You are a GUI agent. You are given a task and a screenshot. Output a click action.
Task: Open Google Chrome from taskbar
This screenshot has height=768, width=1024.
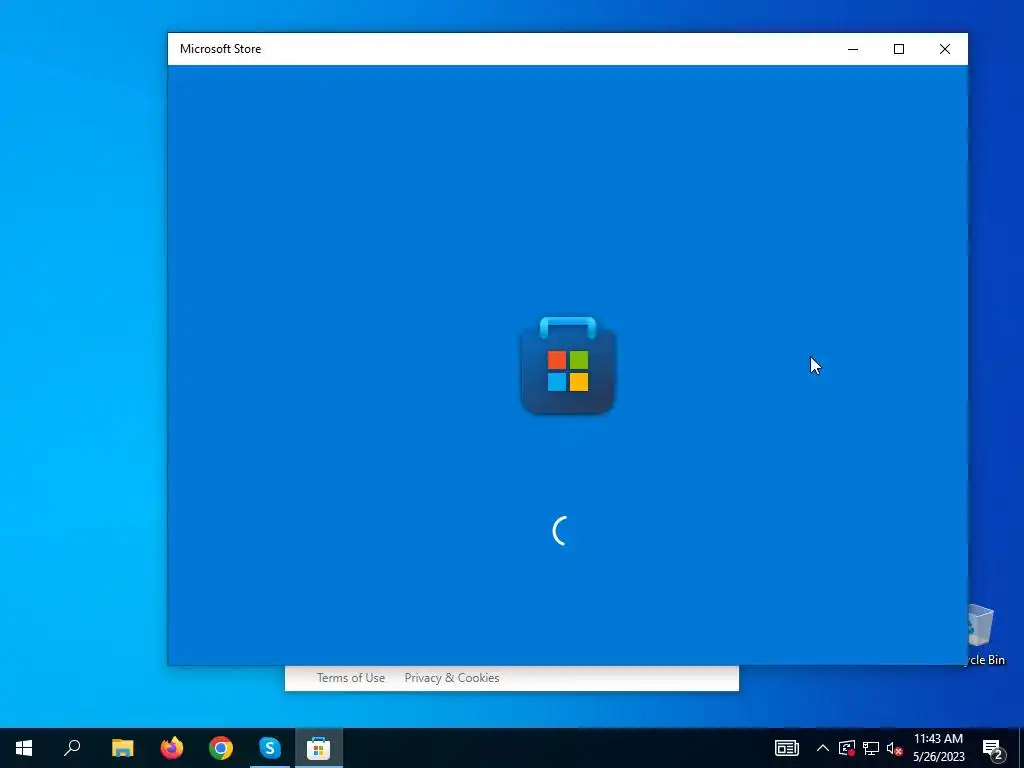click(x=221, y=748)
